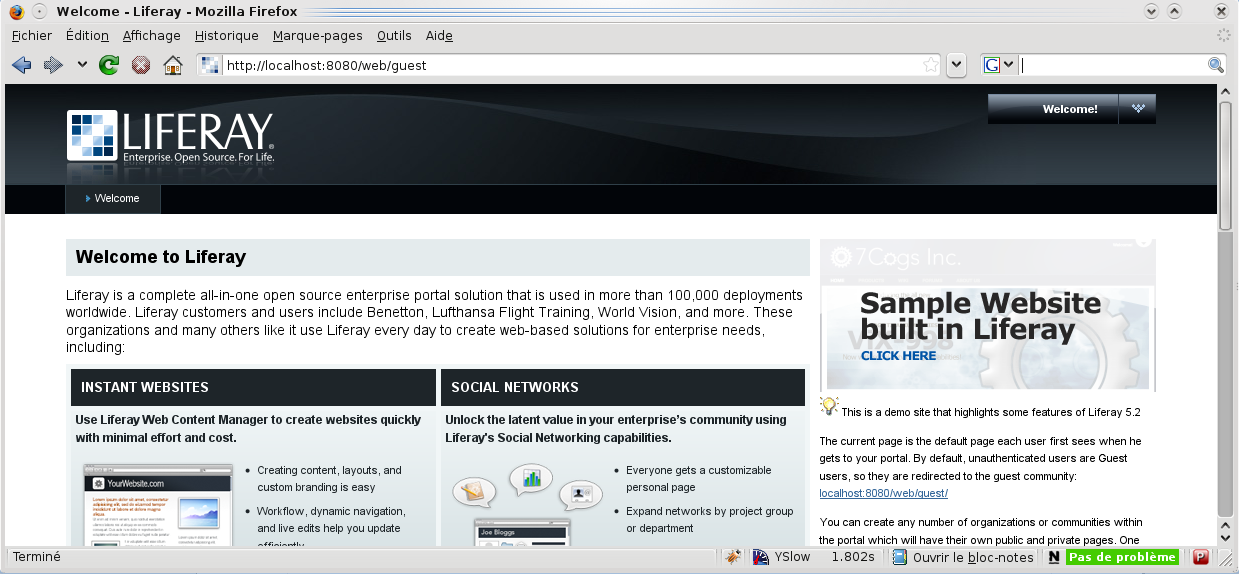This screenshot has height=574, width=1239.
Task: Bookmark this page with the star icon
Action: 931,65
